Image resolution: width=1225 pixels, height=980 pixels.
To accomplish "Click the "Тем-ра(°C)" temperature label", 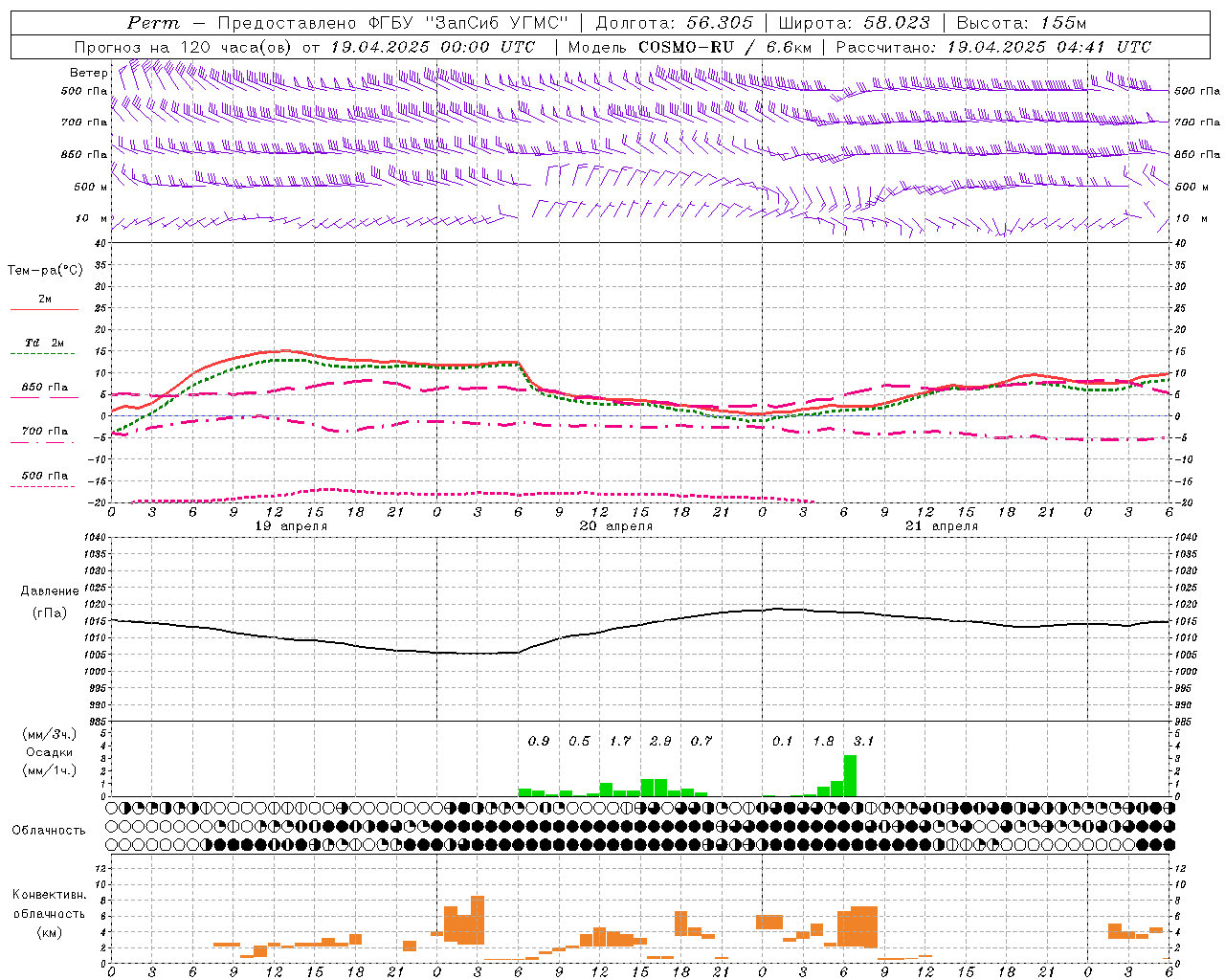I will 45,271.
